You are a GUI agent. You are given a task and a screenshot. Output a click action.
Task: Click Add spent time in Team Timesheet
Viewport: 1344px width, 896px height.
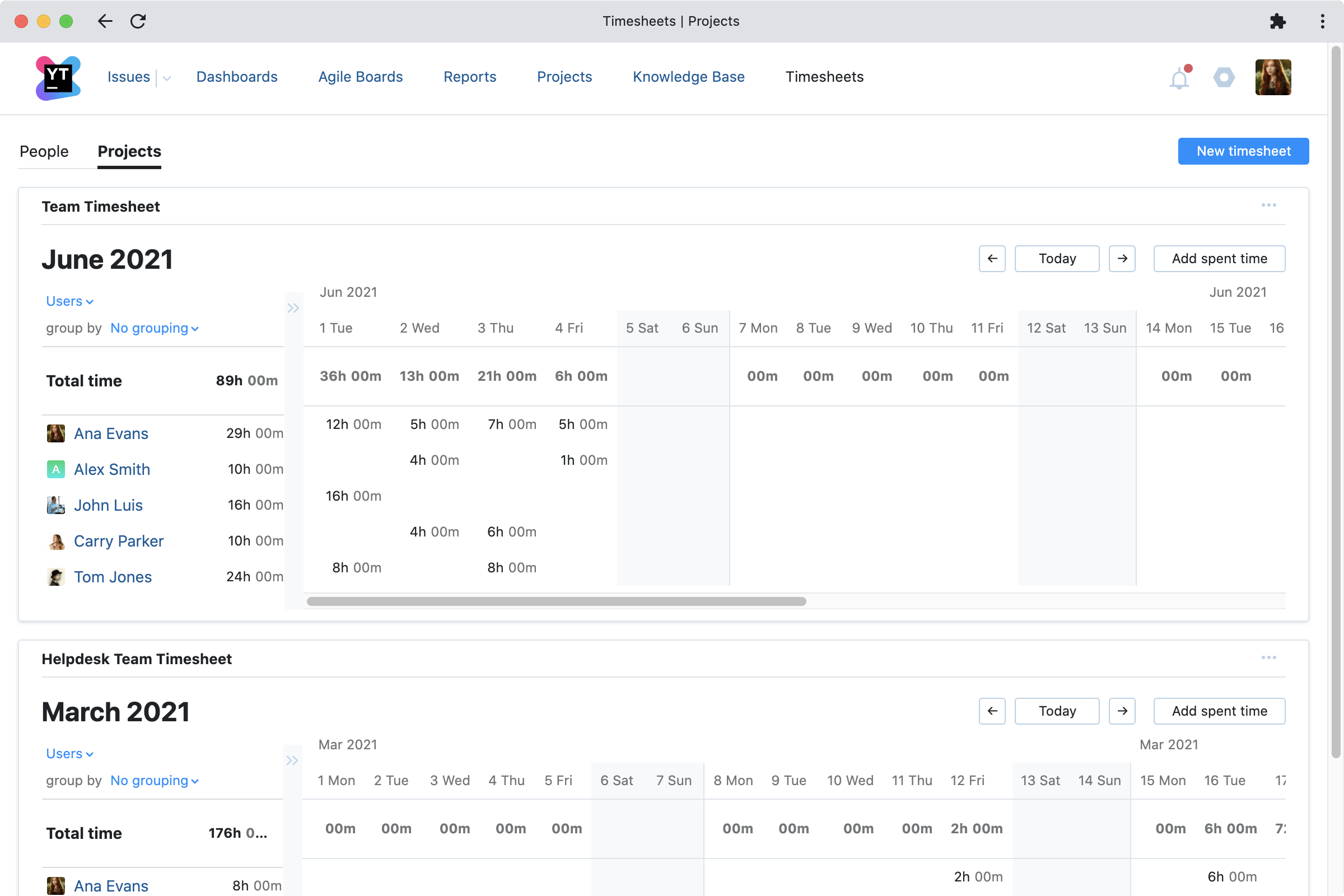[1219, 259]
